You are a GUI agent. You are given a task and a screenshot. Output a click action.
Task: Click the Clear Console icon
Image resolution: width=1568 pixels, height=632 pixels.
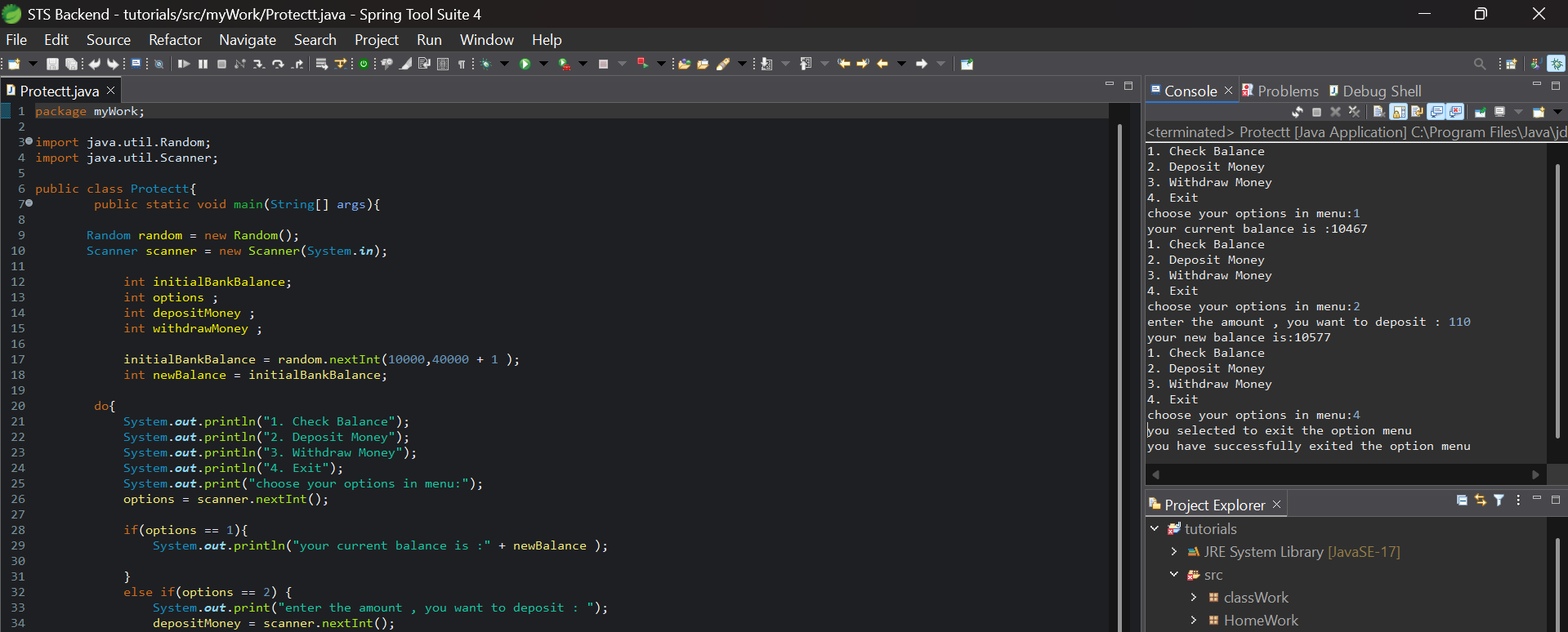tap(1379, 112)
